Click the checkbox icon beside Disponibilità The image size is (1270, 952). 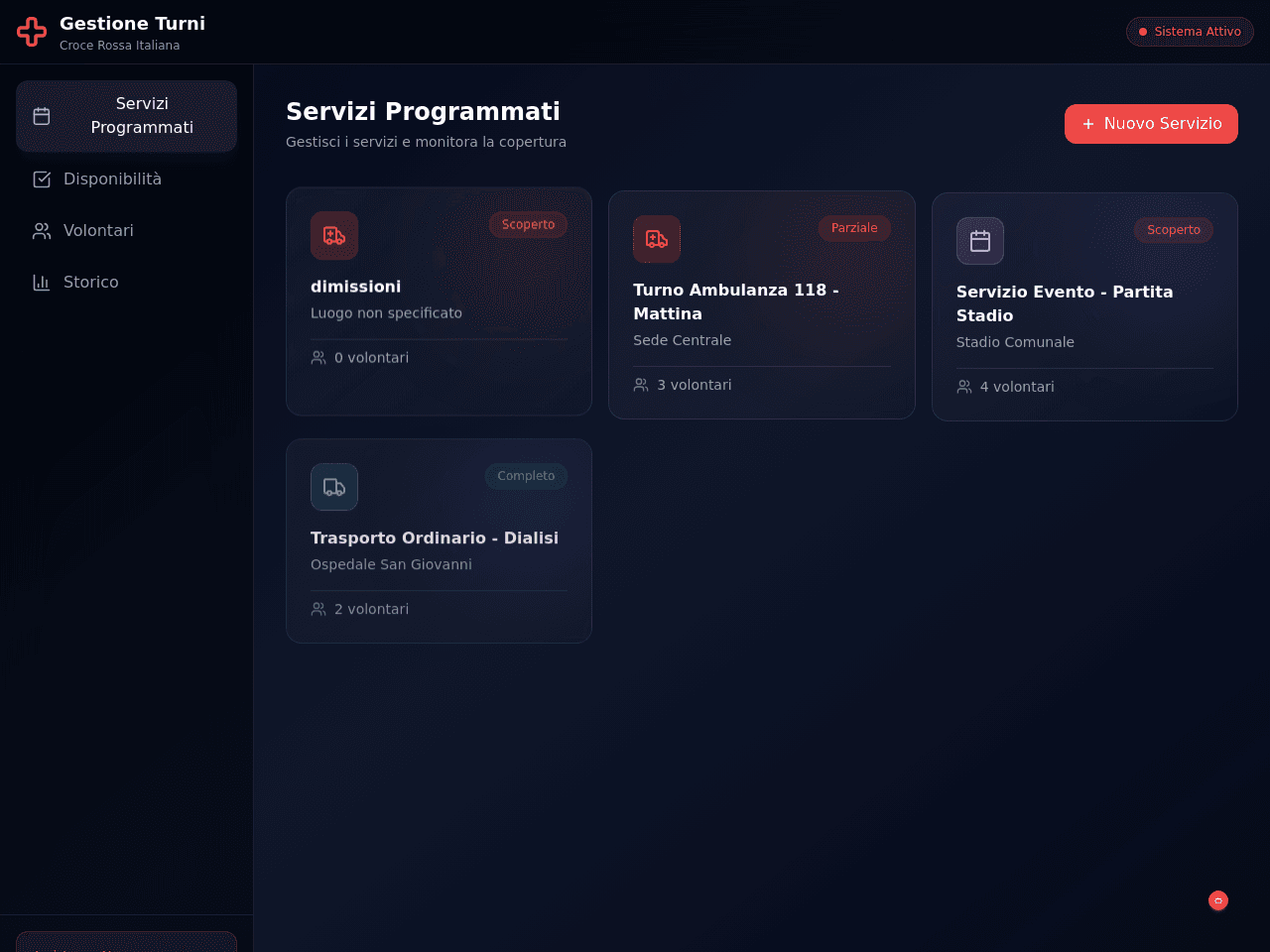42,179
